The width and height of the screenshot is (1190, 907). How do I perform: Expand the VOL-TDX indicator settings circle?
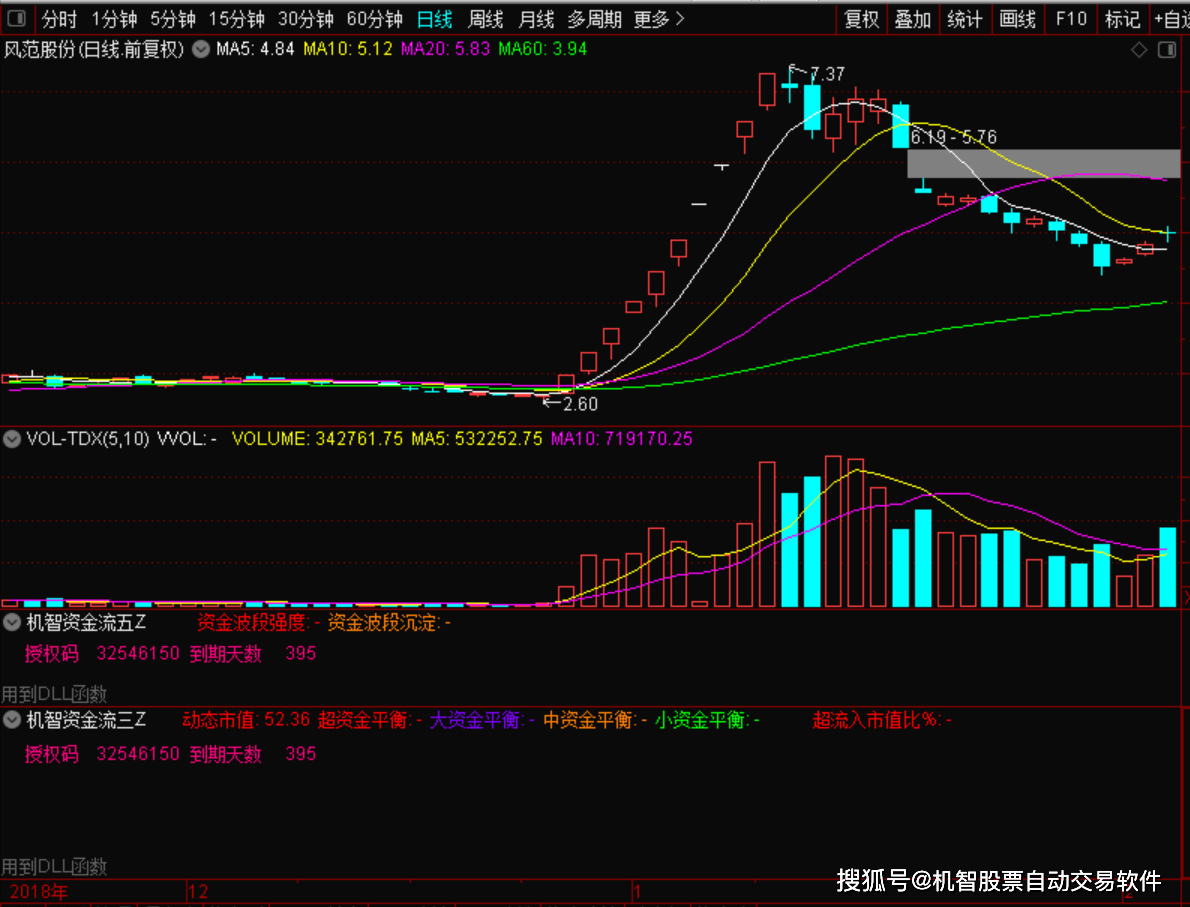click(x=11, y=439)
